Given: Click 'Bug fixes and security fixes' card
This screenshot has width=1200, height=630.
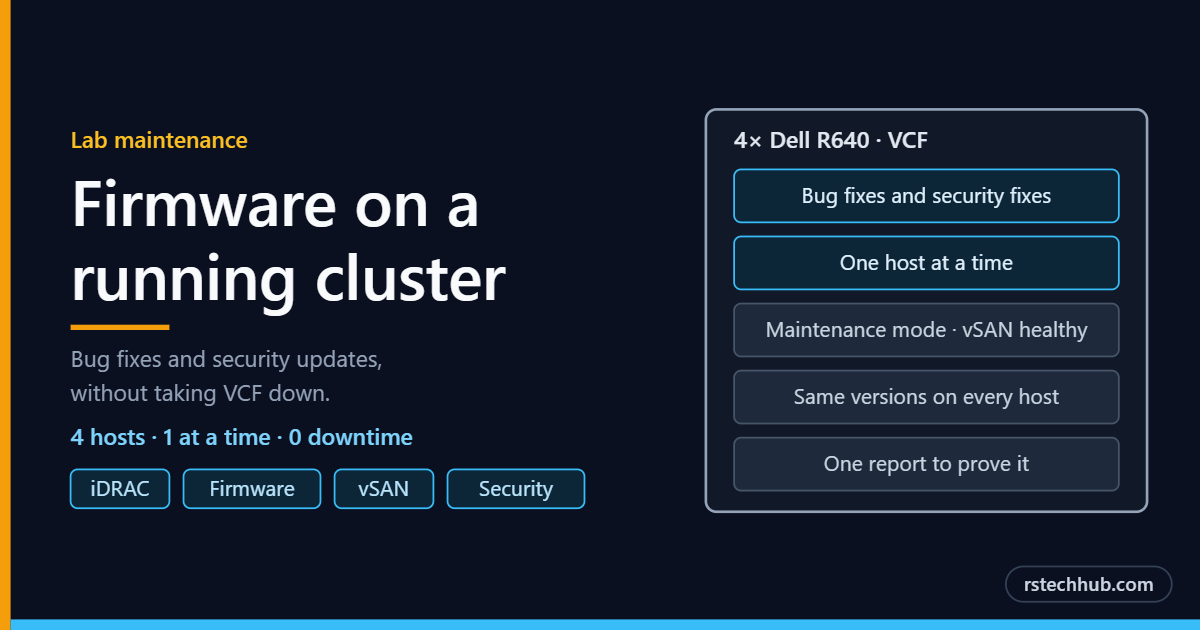Looking at the screenshot, I should coord(926,196).
